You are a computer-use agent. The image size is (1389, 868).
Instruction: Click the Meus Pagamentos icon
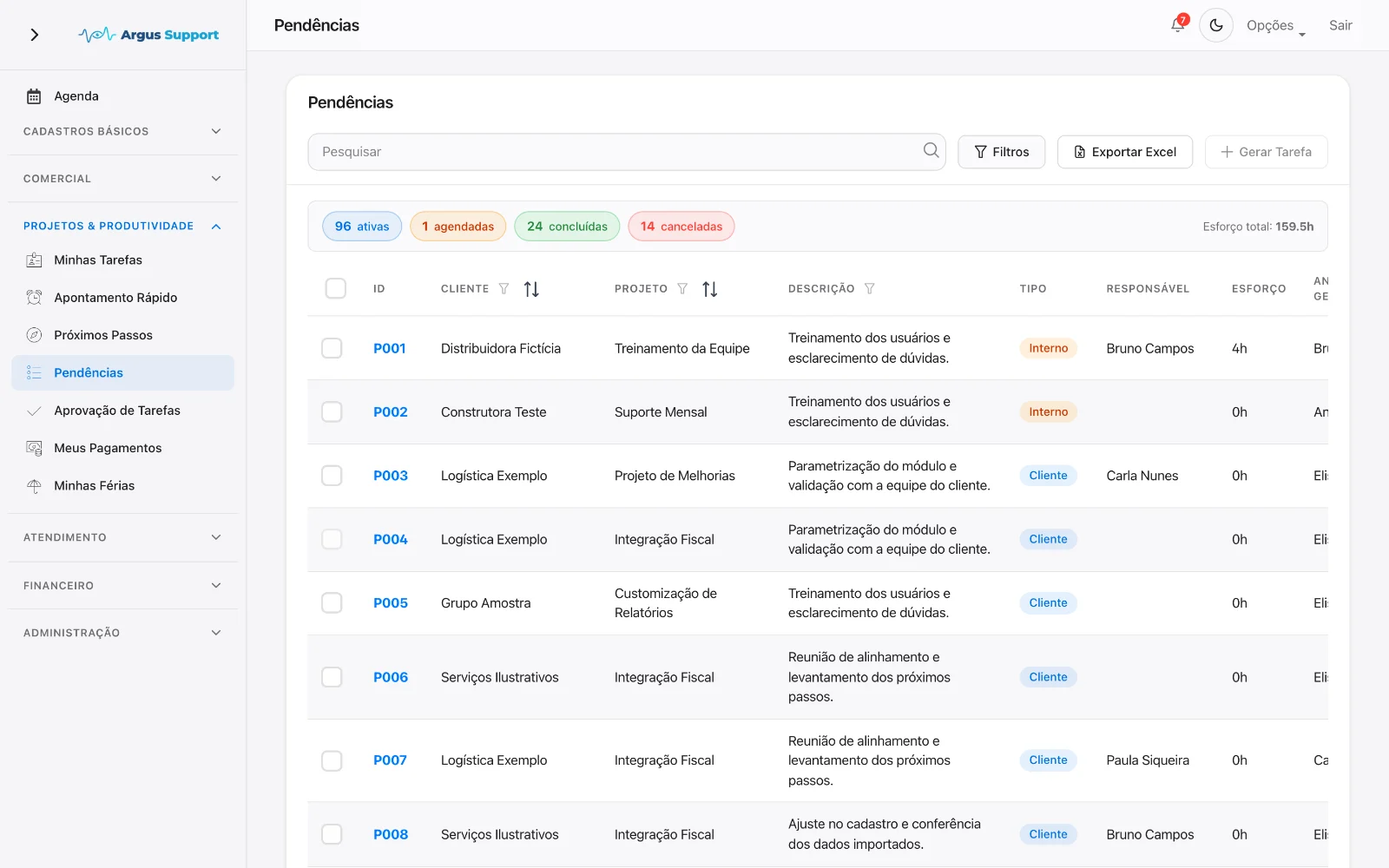pos(34,448)
